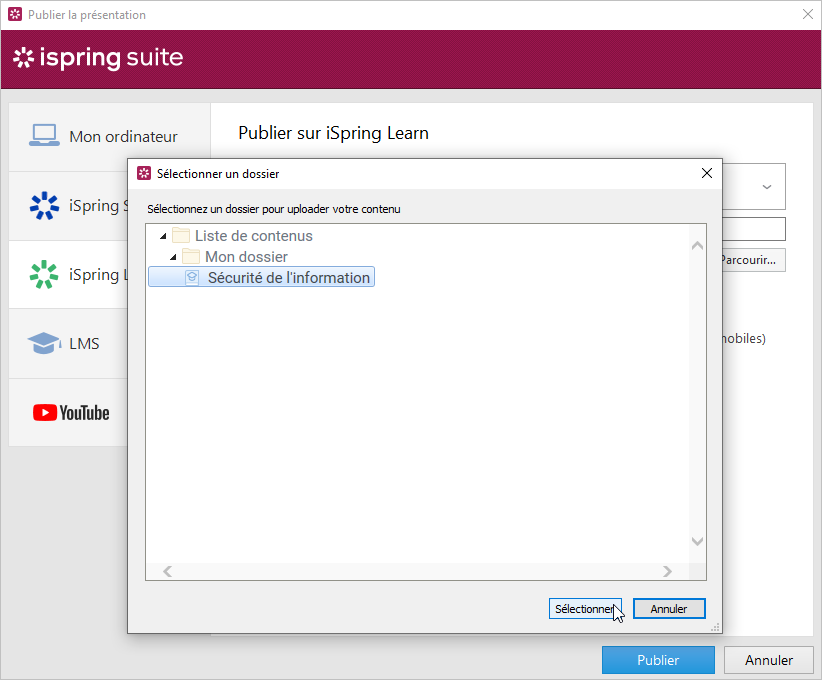Close the Sélectionner un dossier dialog
The width and height of the screenshot is (822, 680).
point(707,173)
